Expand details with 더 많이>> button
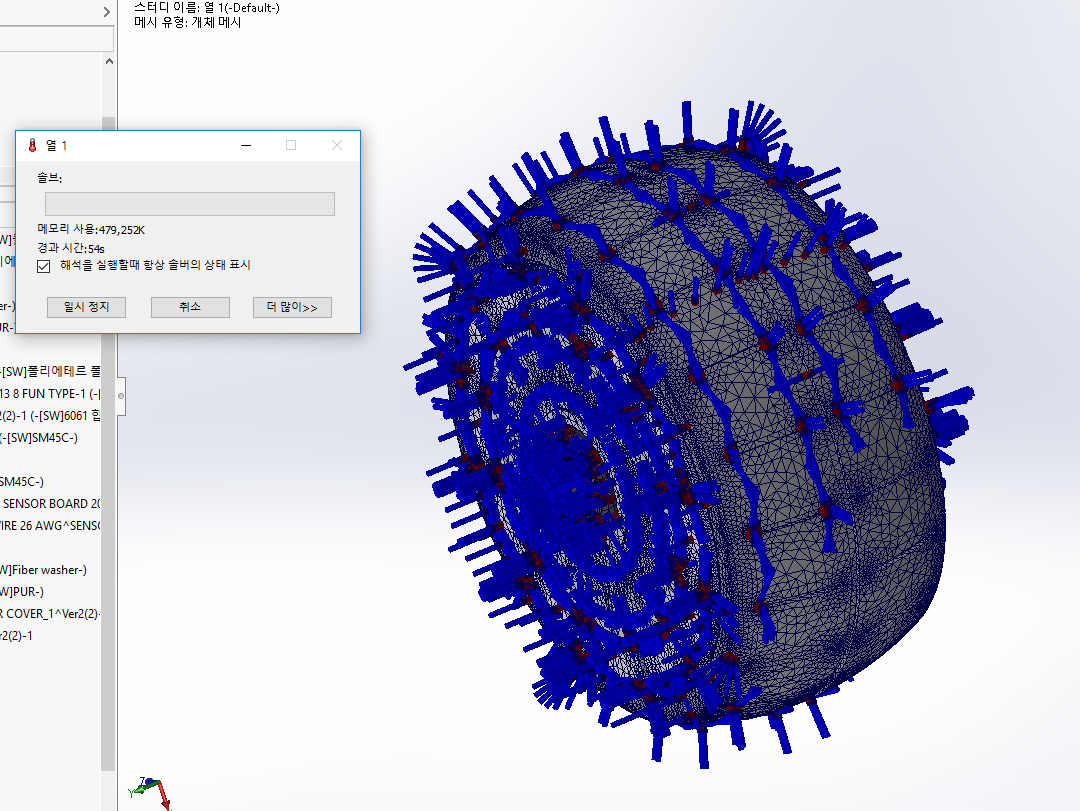1080x811 pixels. [292, 307]
